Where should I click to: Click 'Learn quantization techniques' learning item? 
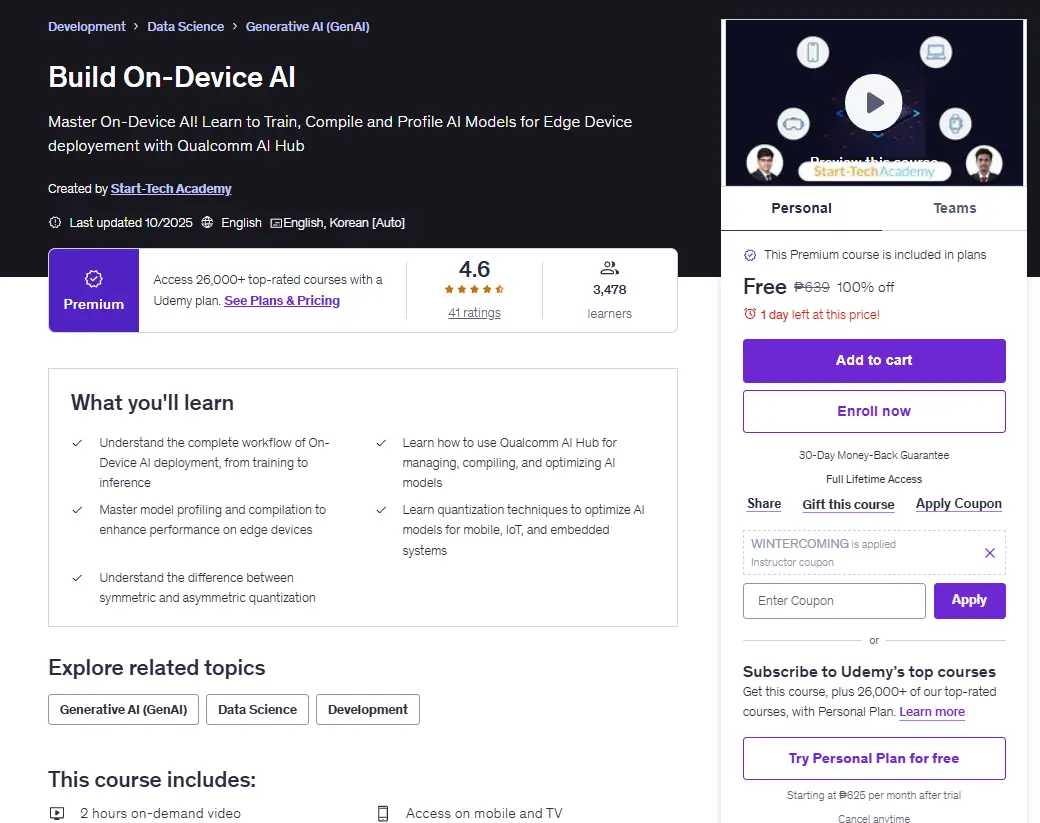pos(523,530)
